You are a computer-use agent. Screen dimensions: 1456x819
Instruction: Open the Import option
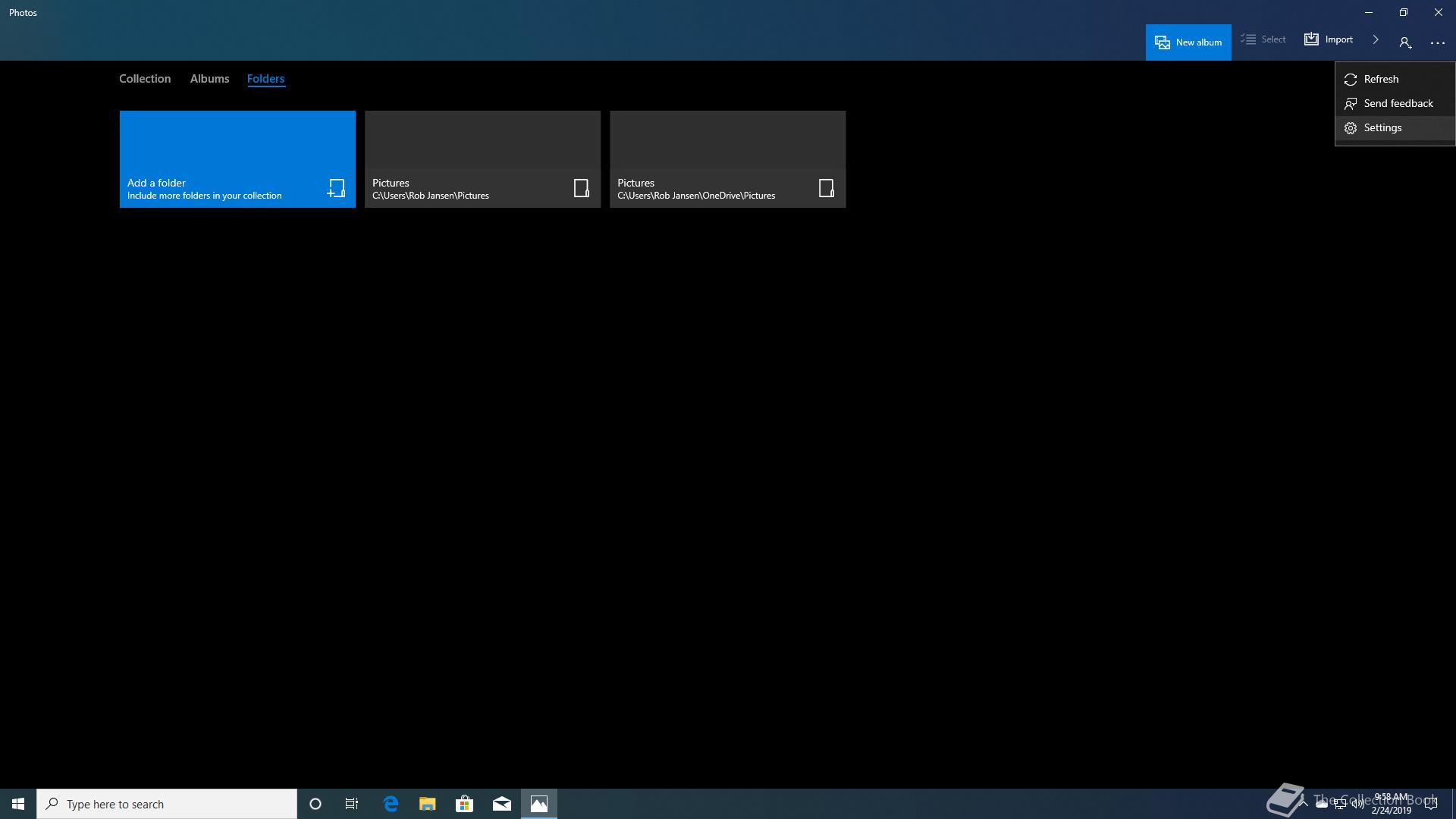coord(1329,39)
